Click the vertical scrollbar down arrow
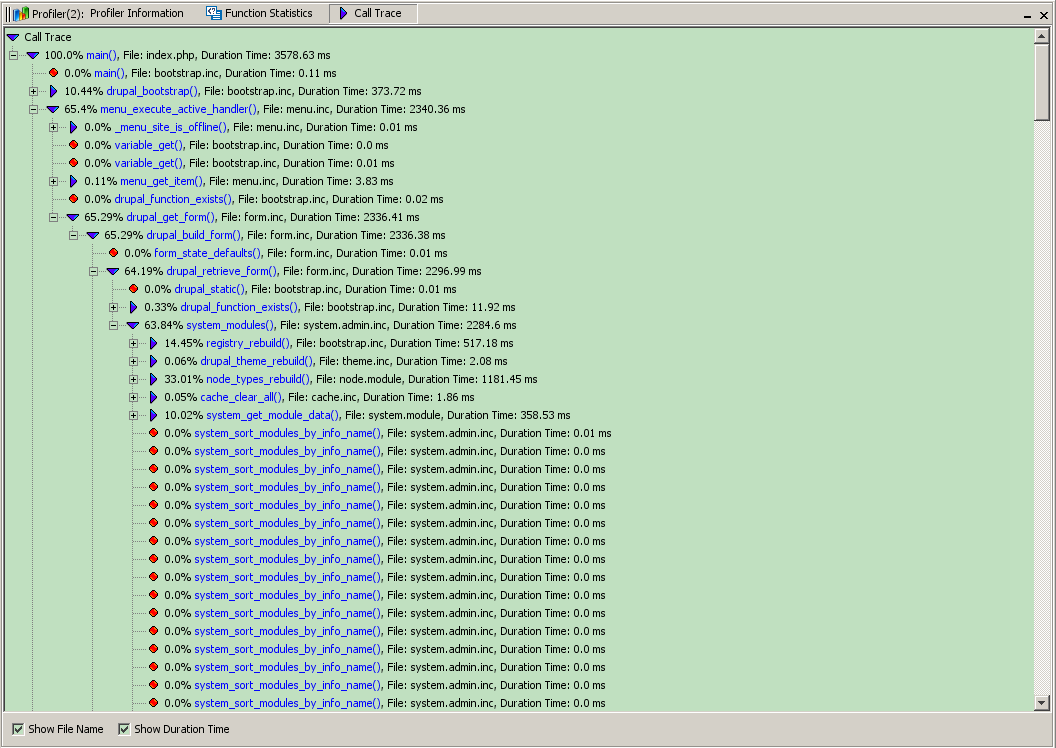Viewport: 1056px width, 748px height. (x=1042, y=702)
